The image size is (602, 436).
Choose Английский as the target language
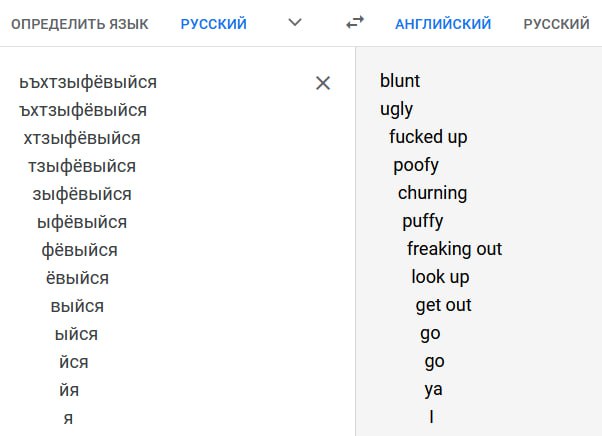coord(443,24)
